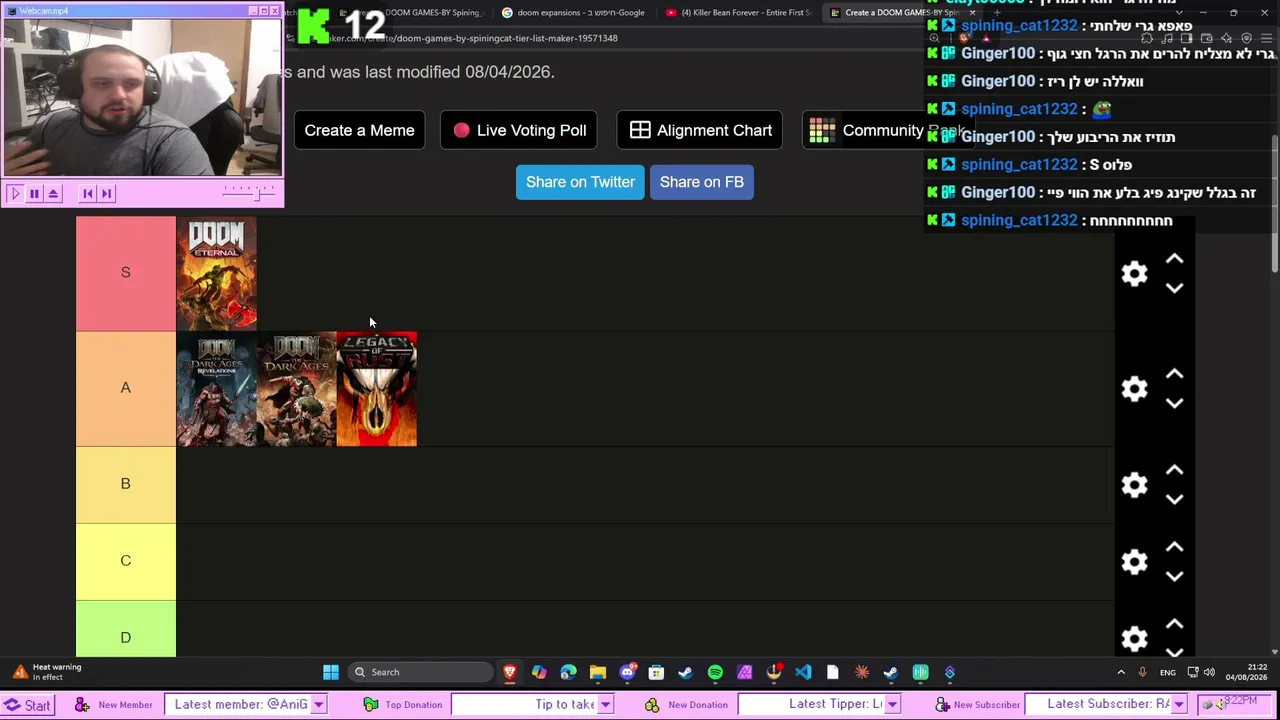
Task: Move tier A row up
Action: pyautogui.click(x=1175, y=374)
